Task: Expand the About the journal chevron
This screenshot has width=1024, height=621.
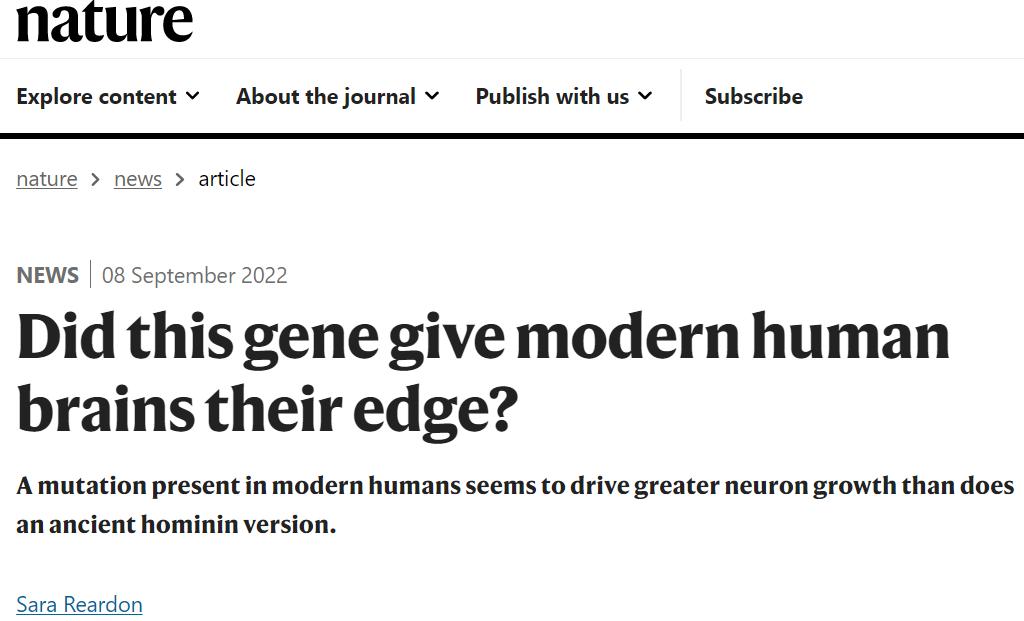Action: tap(432, 96)
